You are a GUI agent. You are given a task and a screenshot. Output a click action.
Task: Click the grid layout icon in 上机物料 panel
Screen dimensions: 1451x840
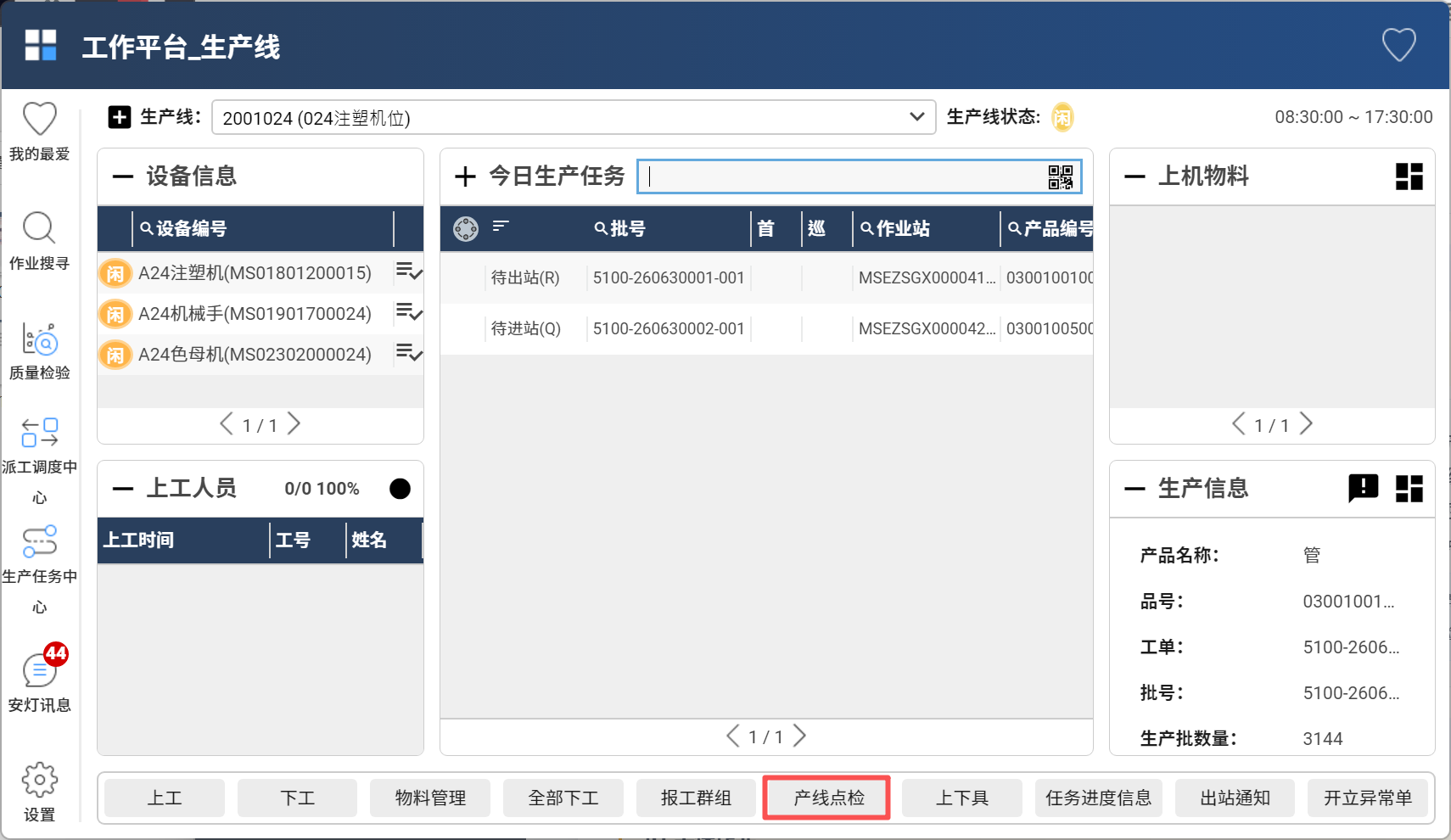pyautogui.click(x=1409, y=176)
